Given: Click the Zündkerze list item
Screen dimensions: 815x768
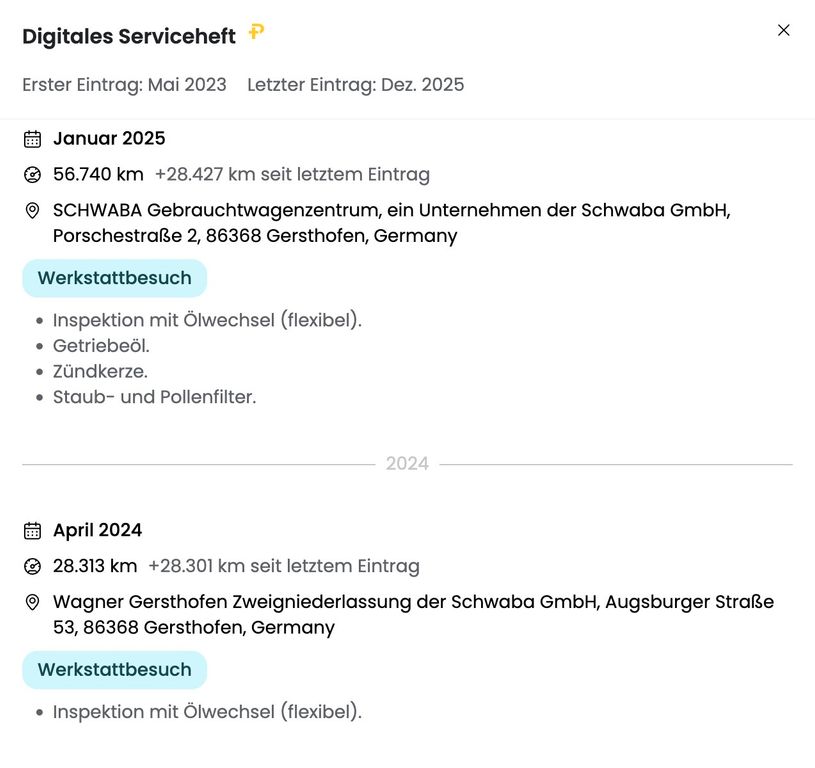Looking at the screenshot, I should coord(100,372).
